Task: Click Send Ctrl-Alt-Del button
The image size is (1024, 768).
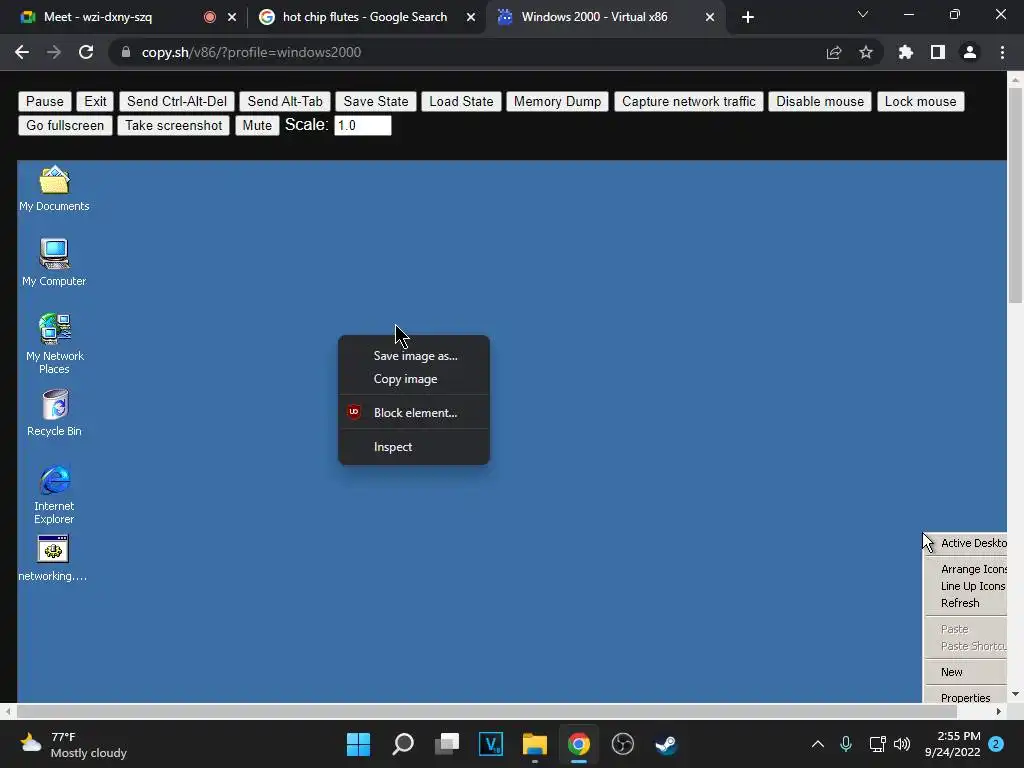Action: point(176,101)
